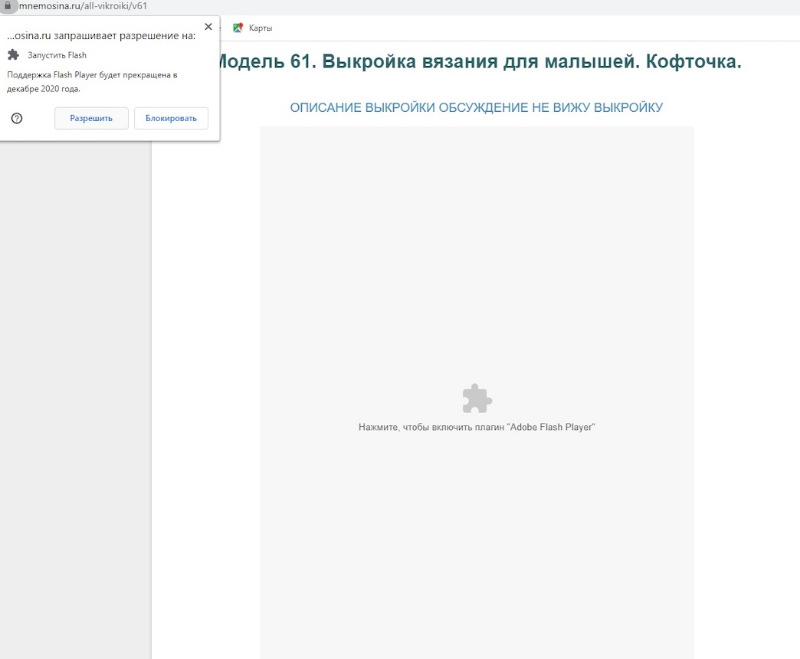Go to the ОБСУЖДЕНИЕ section
Screen dimensions: 800x659
[487, 107]
